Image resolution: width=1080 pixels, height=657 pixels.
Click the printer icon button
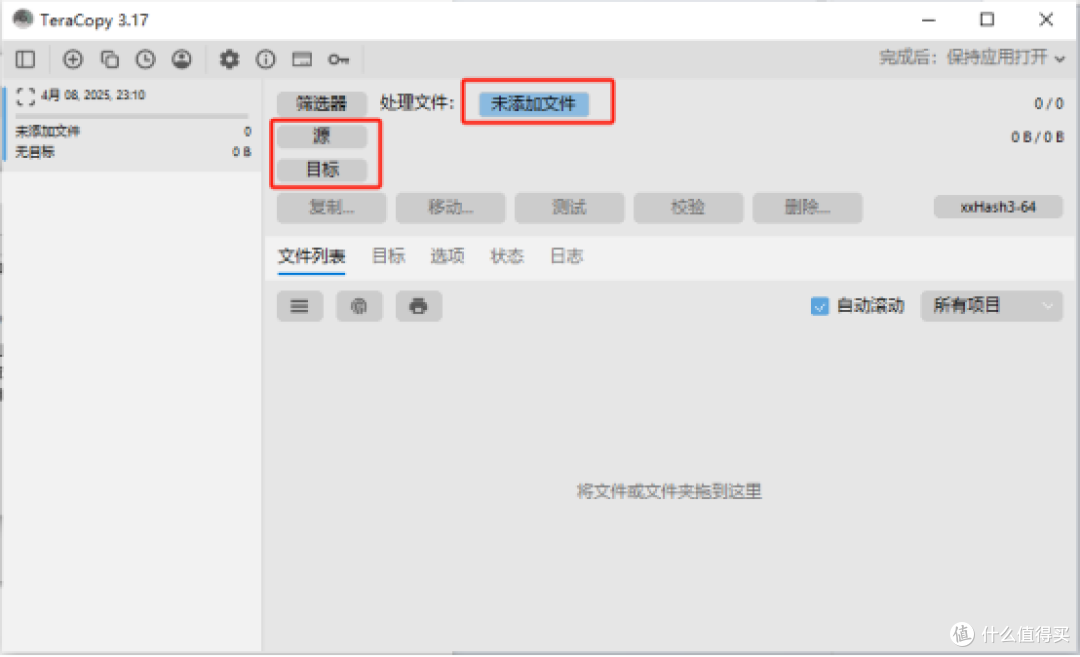tap(418, 306)
